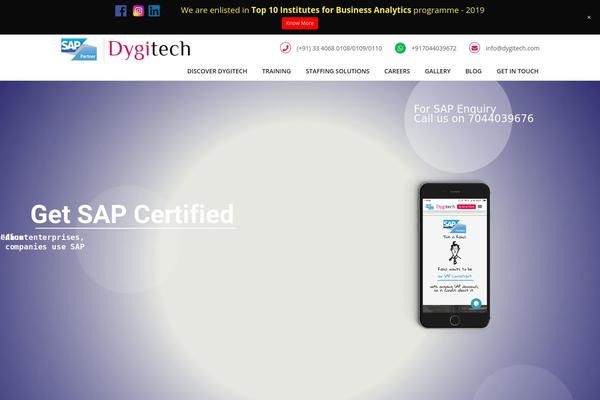
Task: Open the Gallery menu item
Action: 437,71
